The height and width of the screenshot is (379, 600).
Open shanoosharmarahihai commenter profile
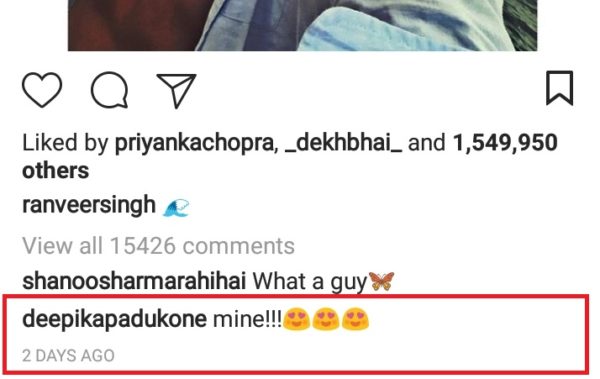coord(134,281)
